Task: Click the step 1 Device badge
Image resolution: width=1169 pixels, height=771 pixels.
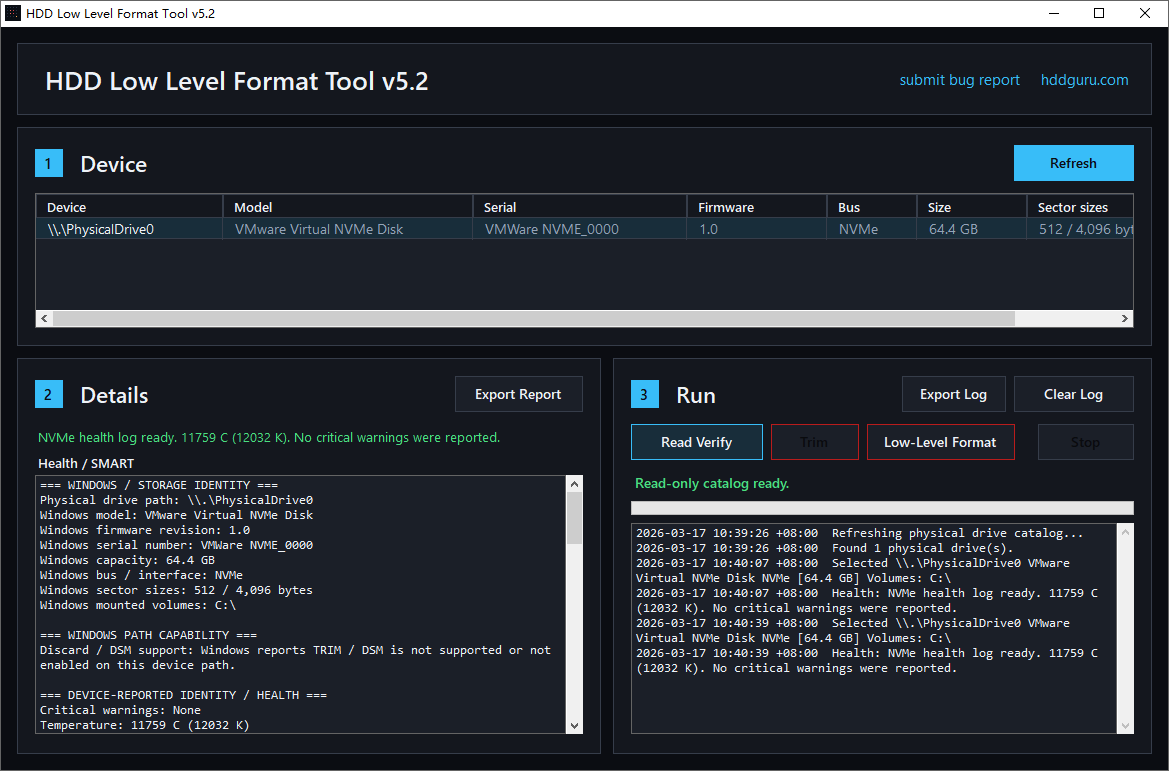Action: (49, 164)
